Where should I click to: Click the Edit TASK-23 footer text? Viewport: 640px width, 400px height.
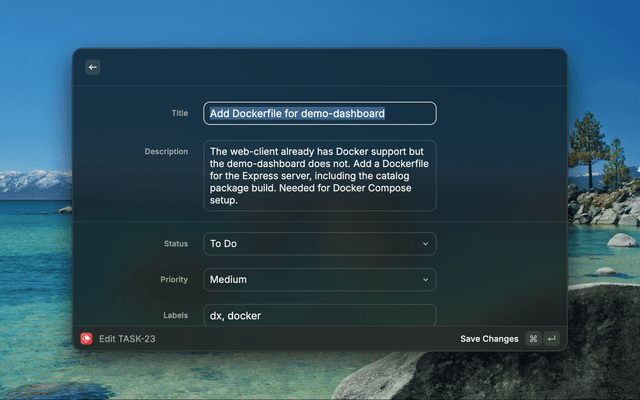(127, 339)
